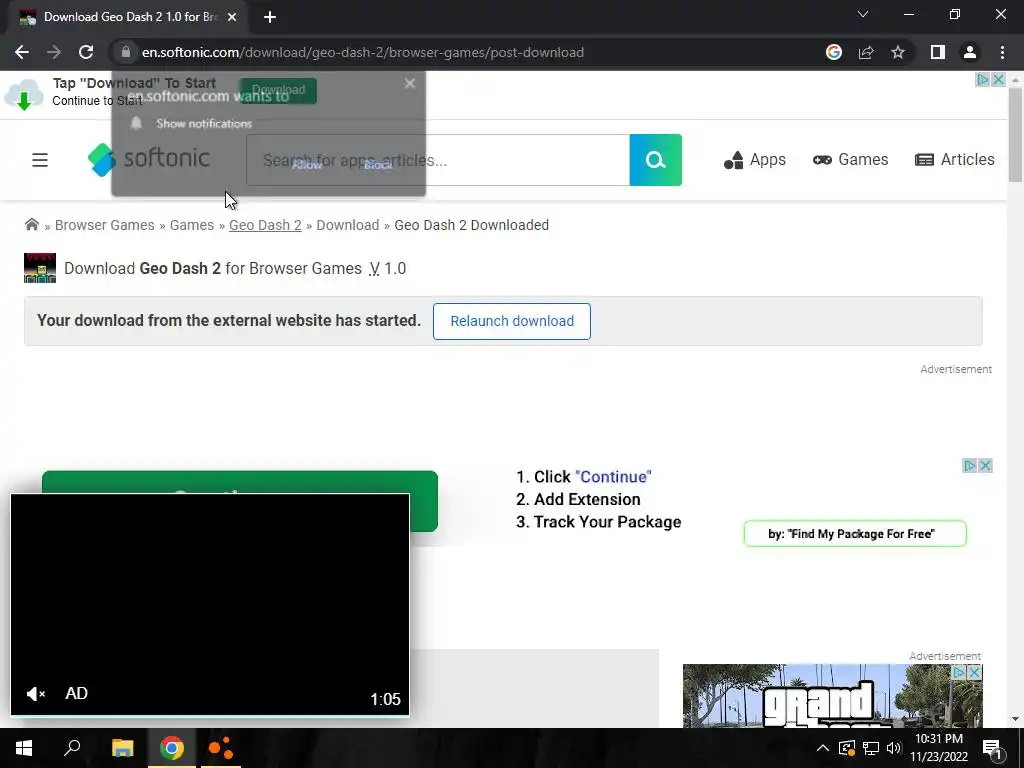Close the Grand Theft Auto ad
This screenshot has width=1024, height=768.
[x=974, y=672]
